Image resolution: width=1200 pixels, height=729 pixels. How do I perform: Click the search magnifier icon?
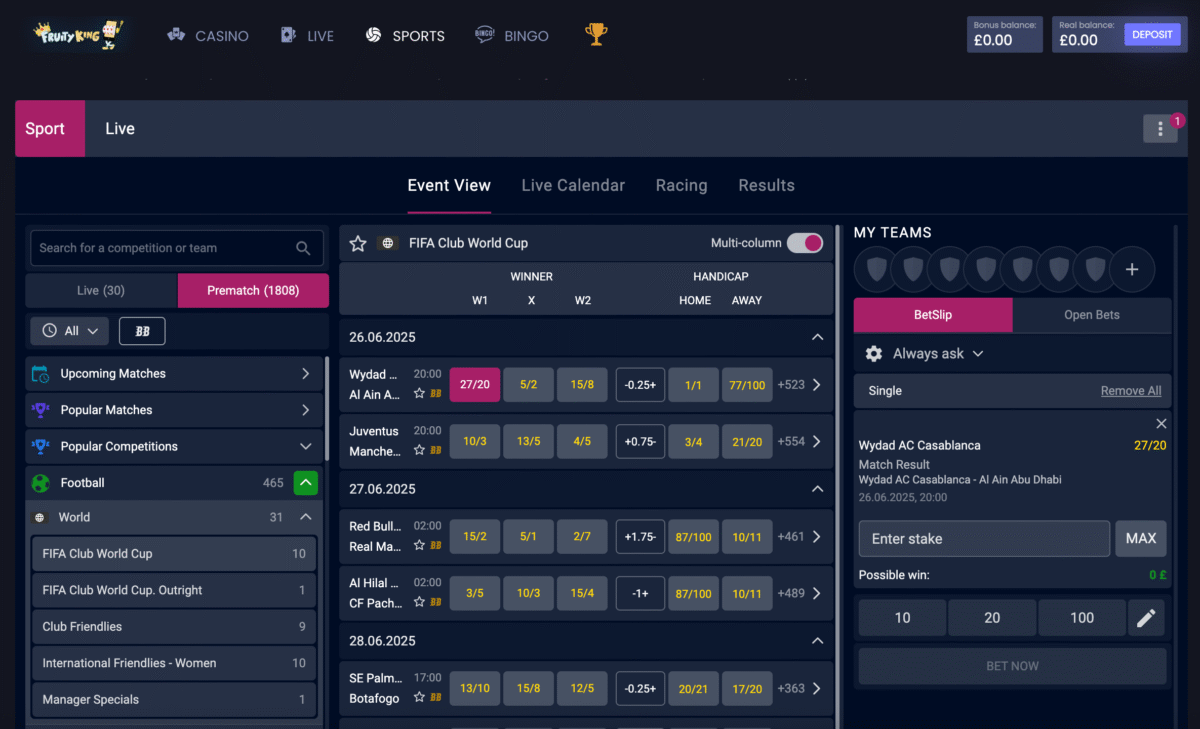[303, 248]
